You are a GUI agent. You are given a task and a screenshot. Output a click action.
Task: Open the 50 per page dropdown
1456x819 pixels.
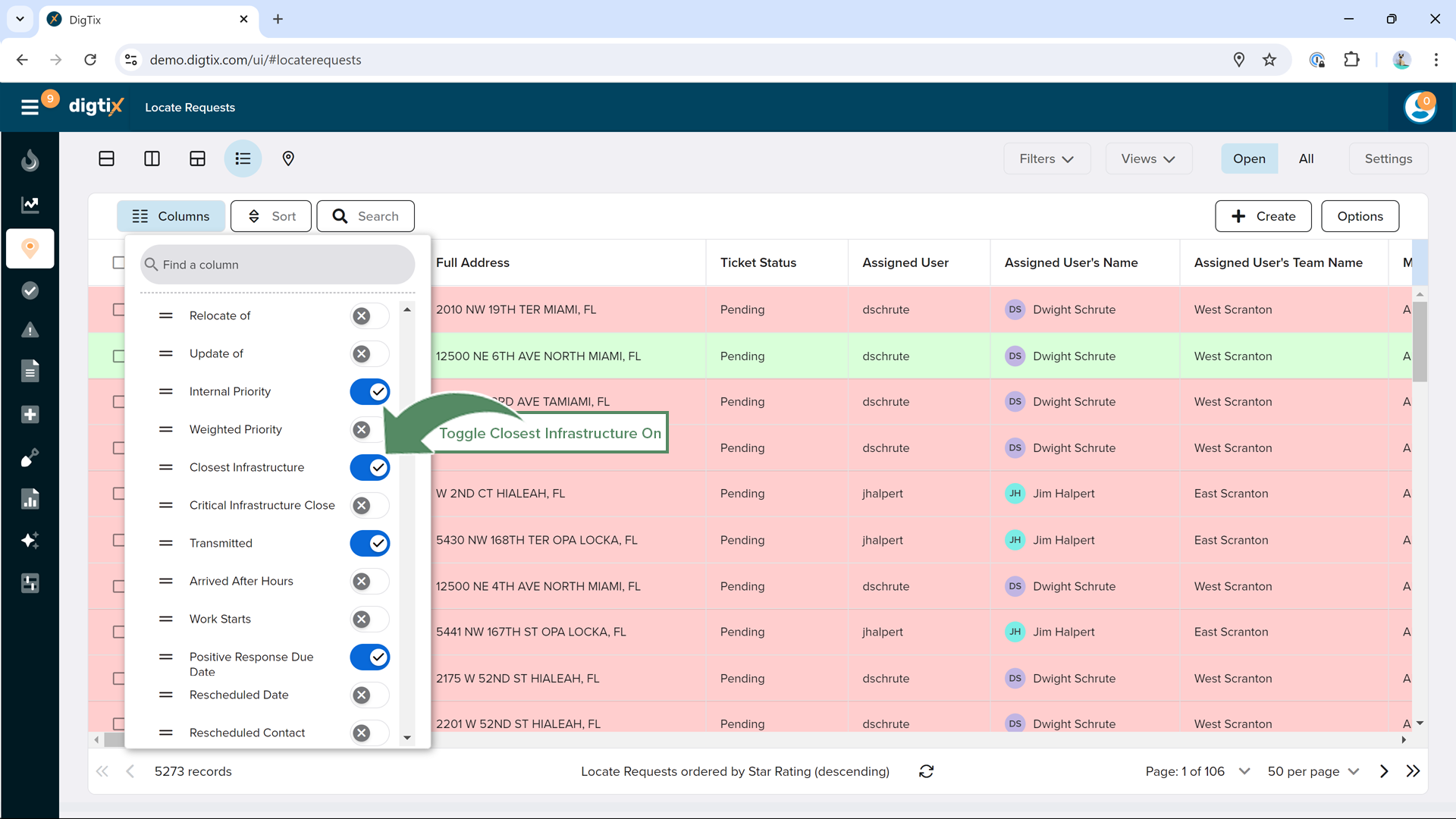(1313, 771)
